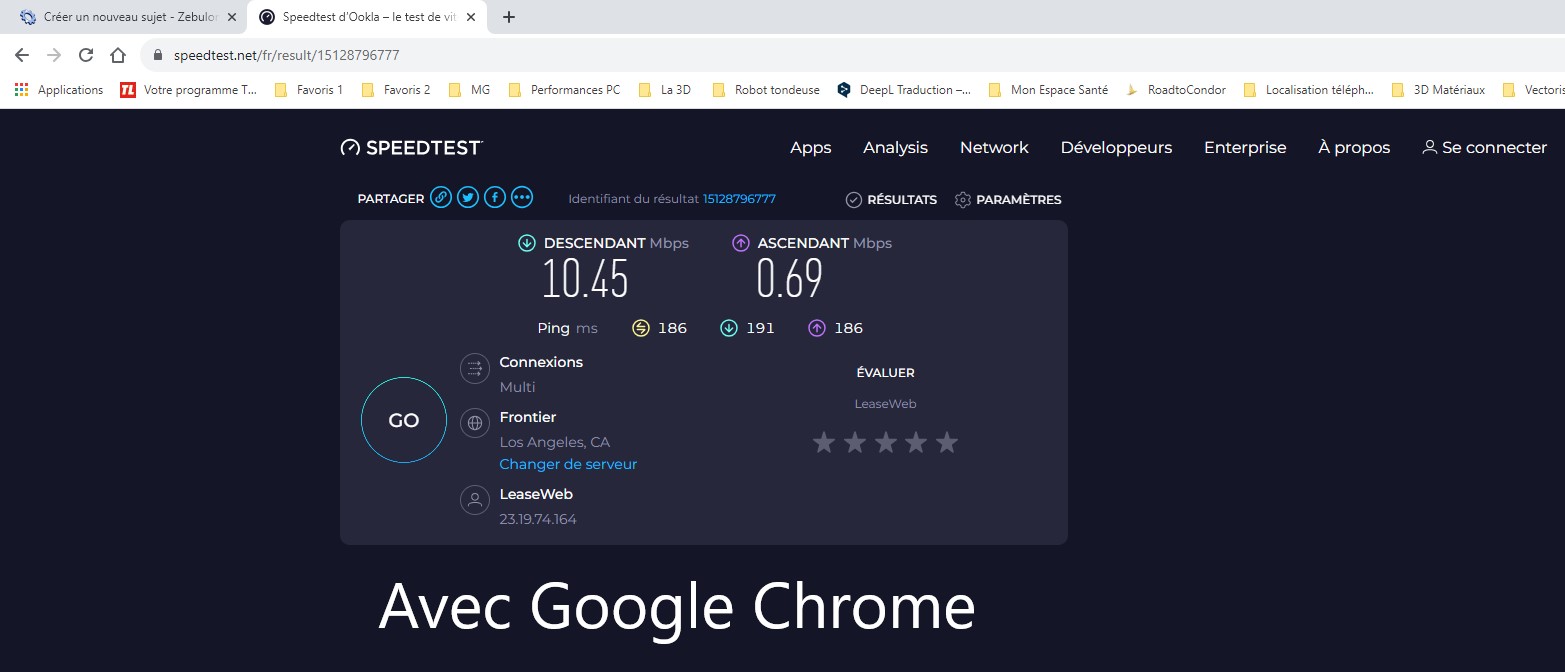Open the La 3D bookmark folder
Image resolution: width=1565 pixels, height=672 pixels.
click(x=664, y=90)
